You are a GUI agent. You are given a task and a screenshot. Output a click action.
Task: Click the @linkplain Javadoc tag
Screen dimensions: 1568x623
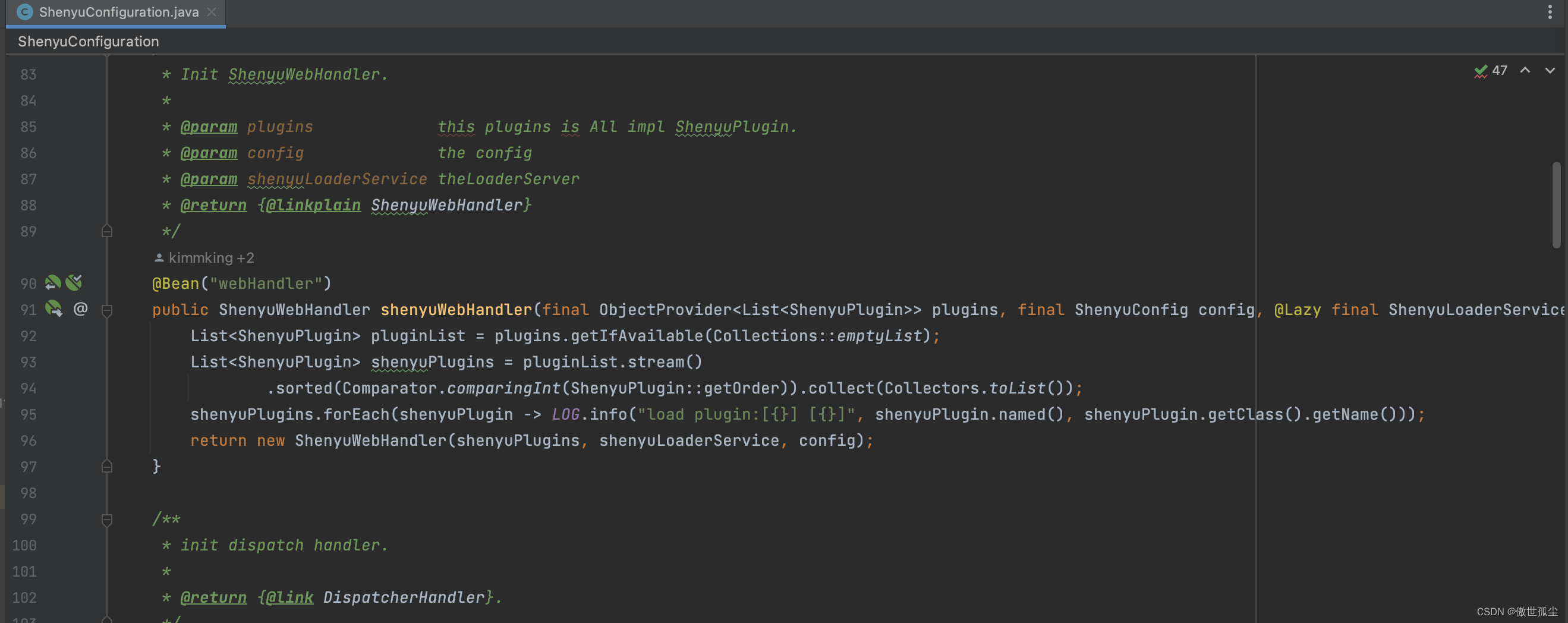[313, 205]
